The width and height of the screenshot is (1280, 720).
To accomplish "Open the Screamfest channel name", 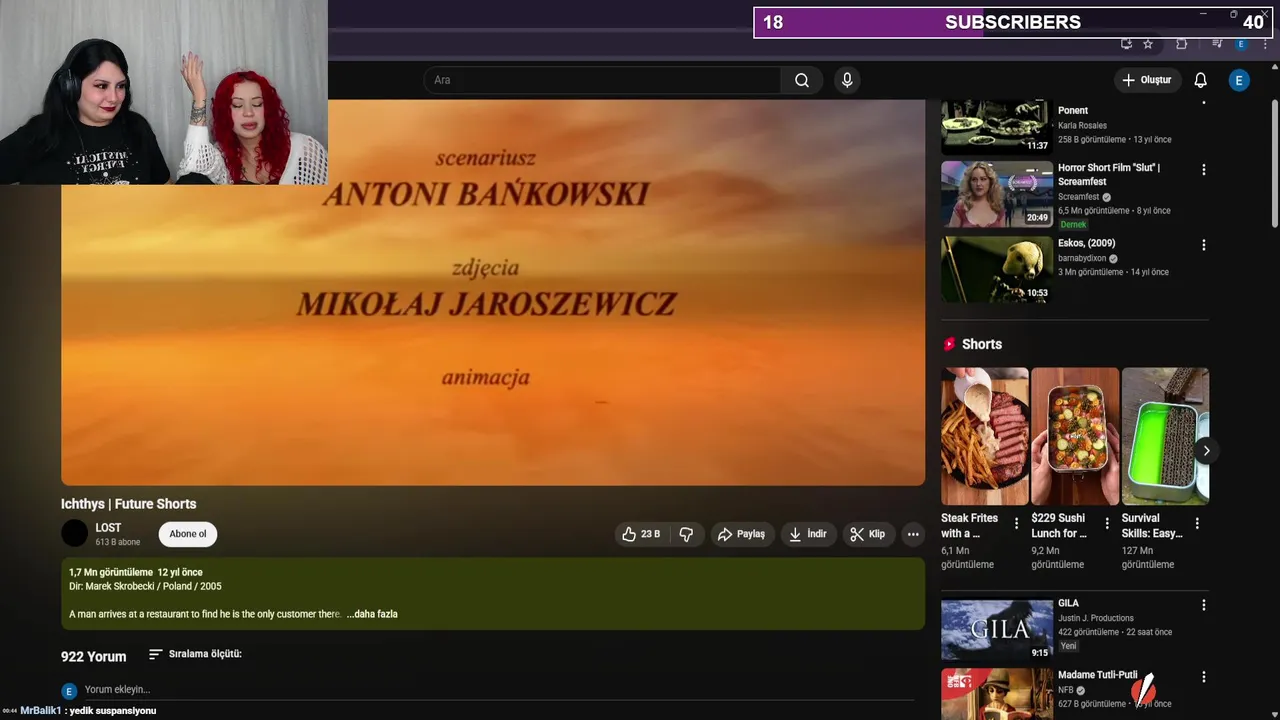I will click(1078, 197).
